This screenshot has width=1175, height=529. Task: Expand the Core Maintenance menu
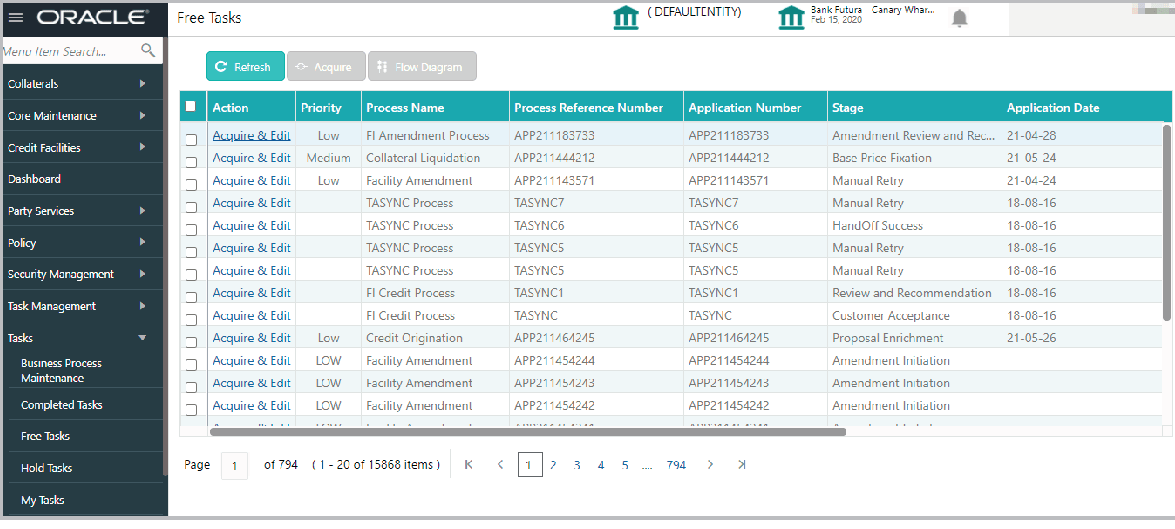pyautogui.click(x=81, y=115)
